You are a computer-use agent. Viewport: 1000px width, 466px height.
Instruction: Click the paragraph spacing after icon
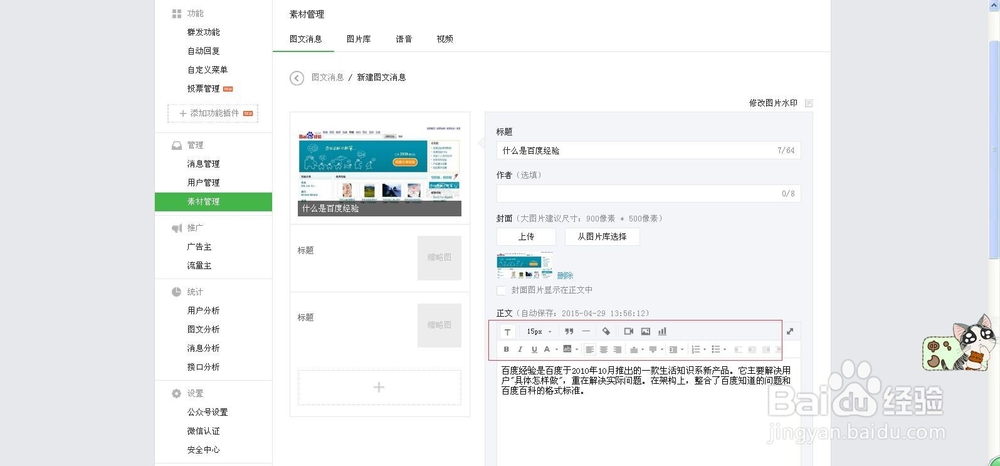pos(653,349)
